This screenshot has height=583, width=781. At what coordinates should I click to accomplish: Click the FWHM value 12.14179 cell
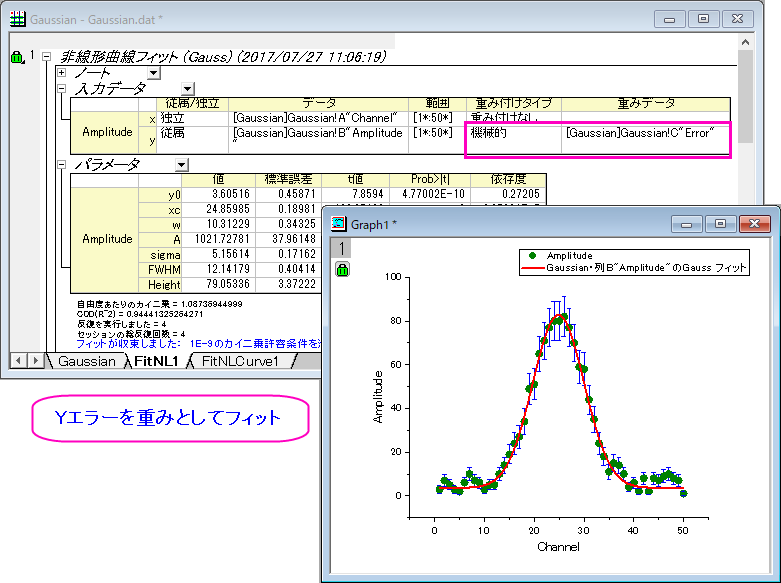pos(219,269)
